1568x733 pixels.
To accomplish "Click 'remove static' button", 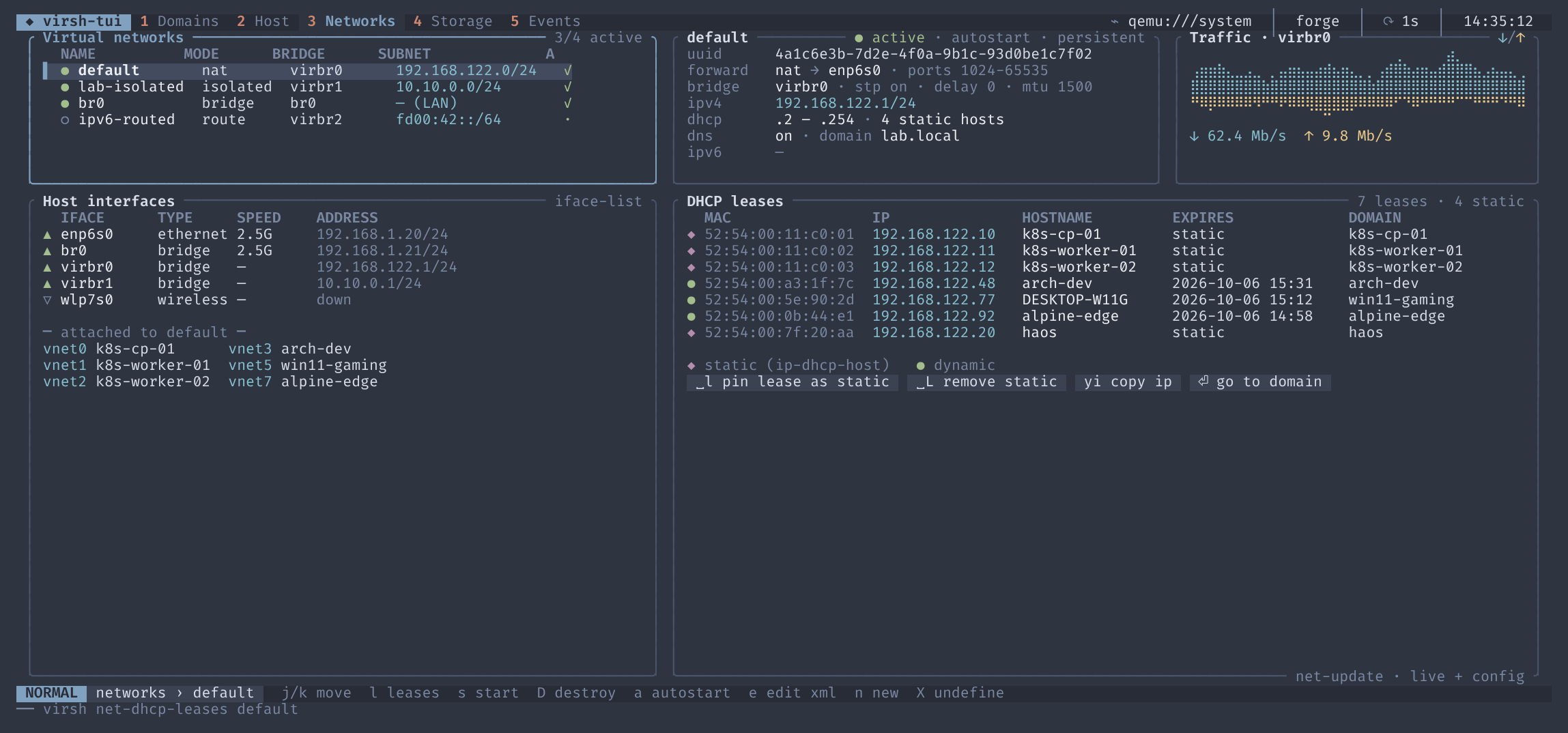I will coord(986,382).
